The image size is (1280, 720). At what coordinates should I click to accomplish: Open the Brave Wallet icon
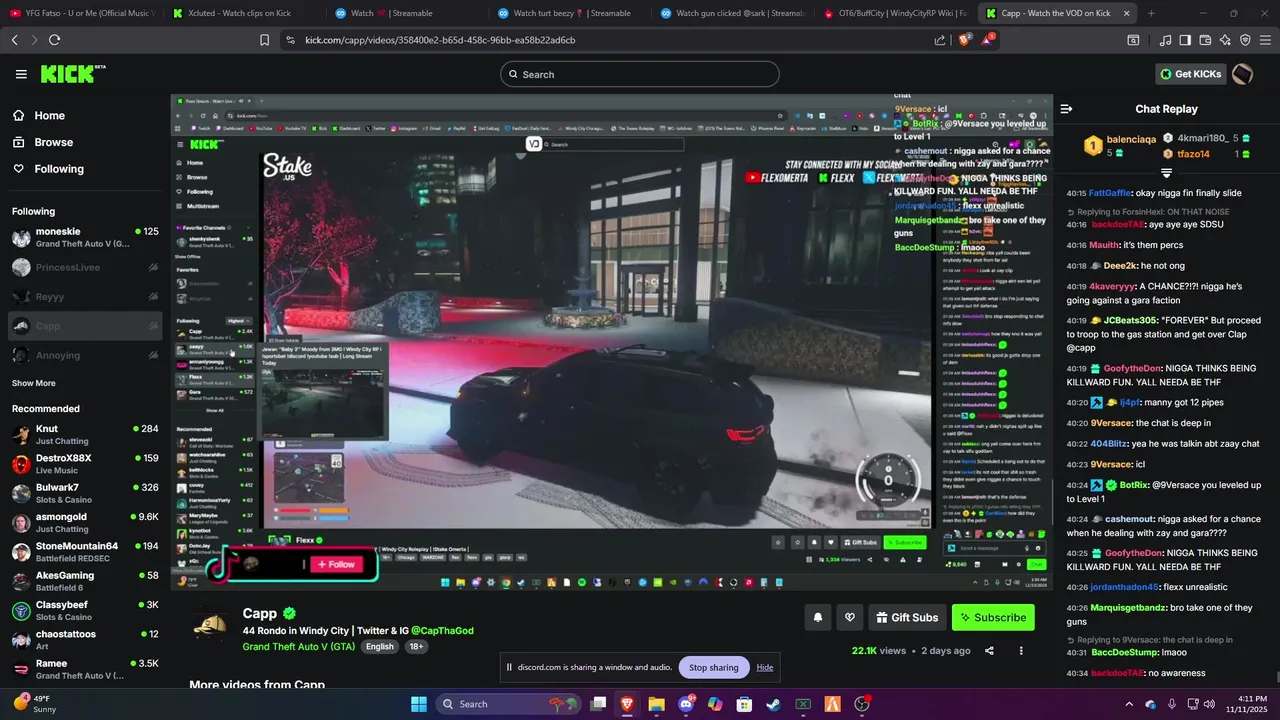pyautogui.click(x=1205, y=40)
